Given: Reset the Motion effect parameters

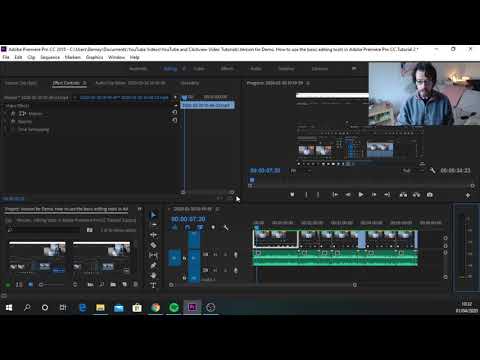Looking at the screenshot, I should point(174,113).
